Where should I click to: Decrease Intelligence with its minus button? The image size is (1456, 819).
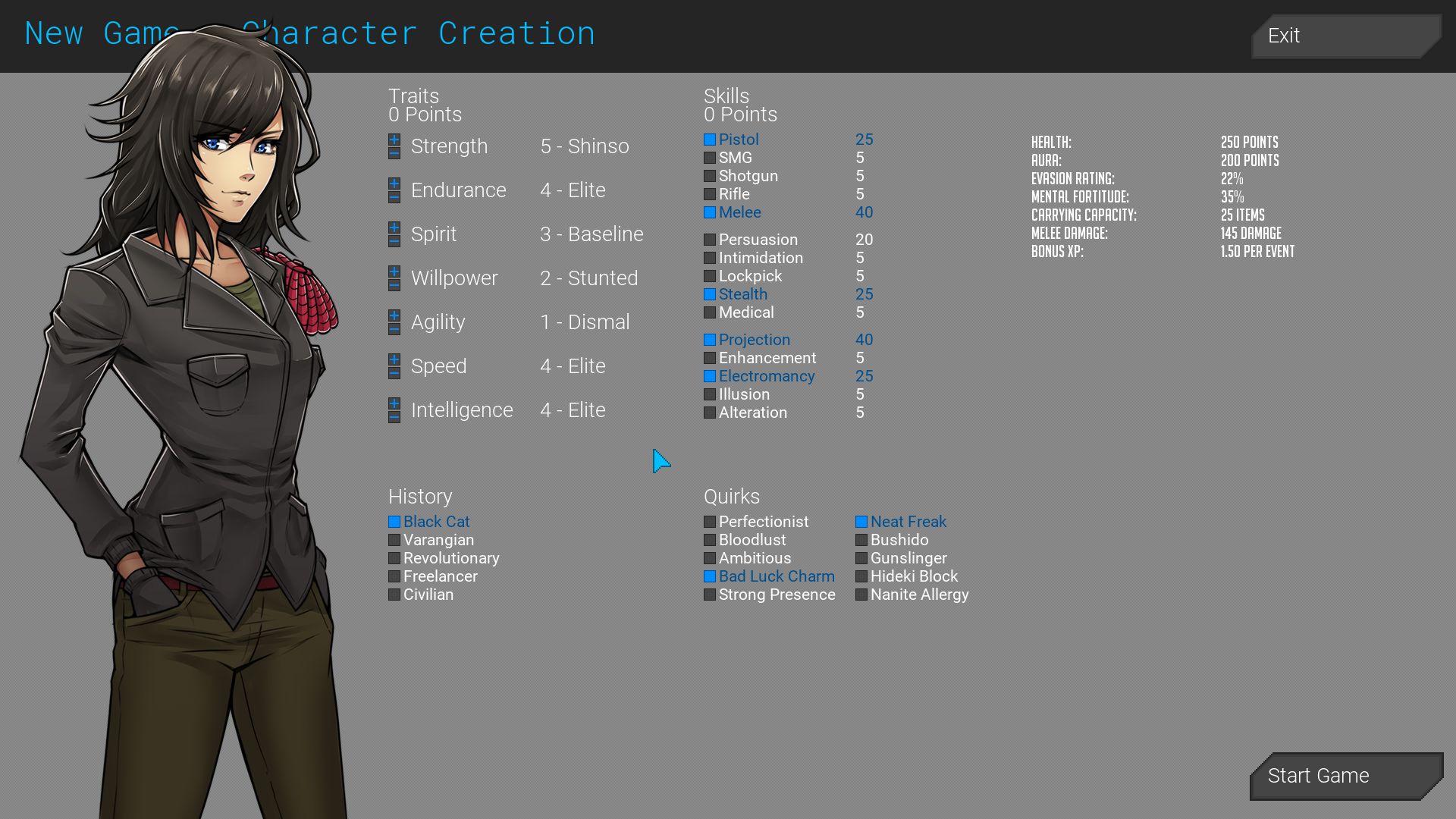pyautogui.click(x=394, y=417)
